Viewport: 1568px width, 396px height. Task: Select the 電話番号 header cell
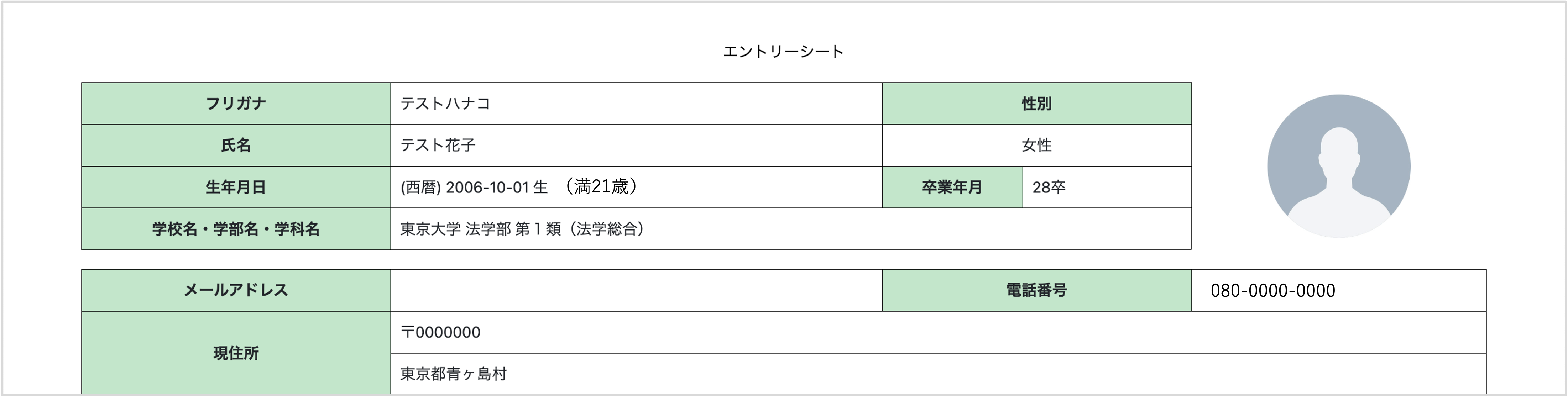[1036, 290]
